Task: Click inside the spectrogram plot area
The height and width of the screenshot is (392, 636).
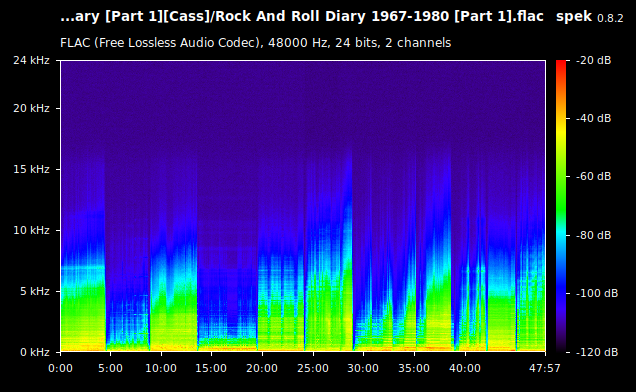Action: click(303, 206)
